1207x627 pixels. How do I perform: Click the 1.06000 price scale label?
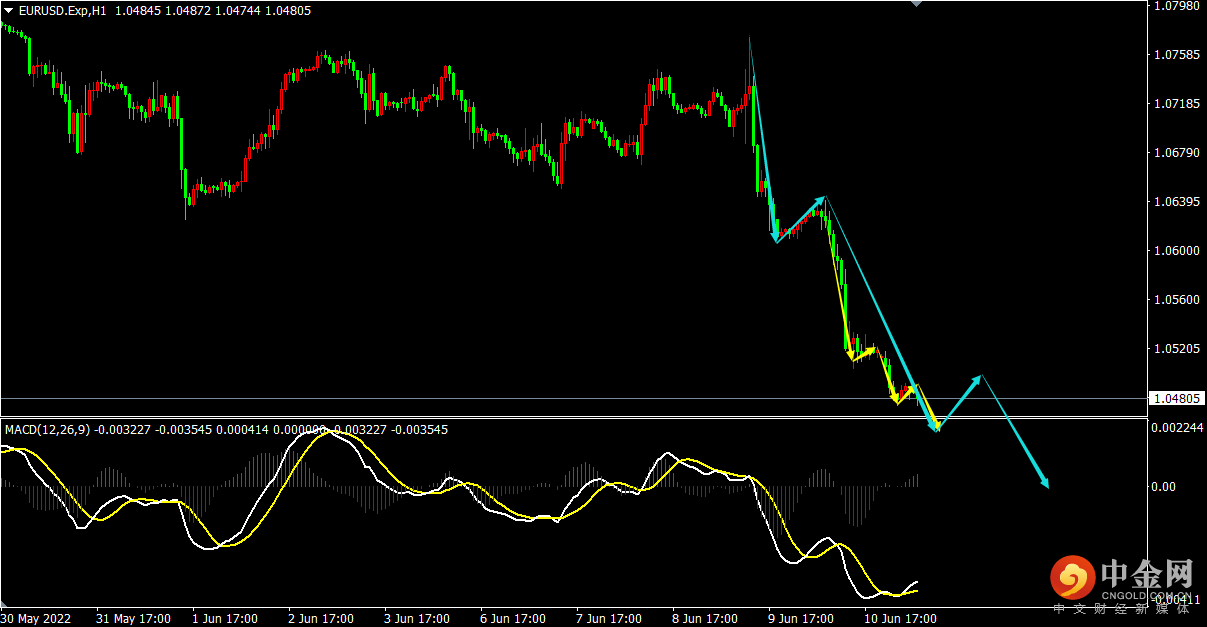tap(1176, 251)
